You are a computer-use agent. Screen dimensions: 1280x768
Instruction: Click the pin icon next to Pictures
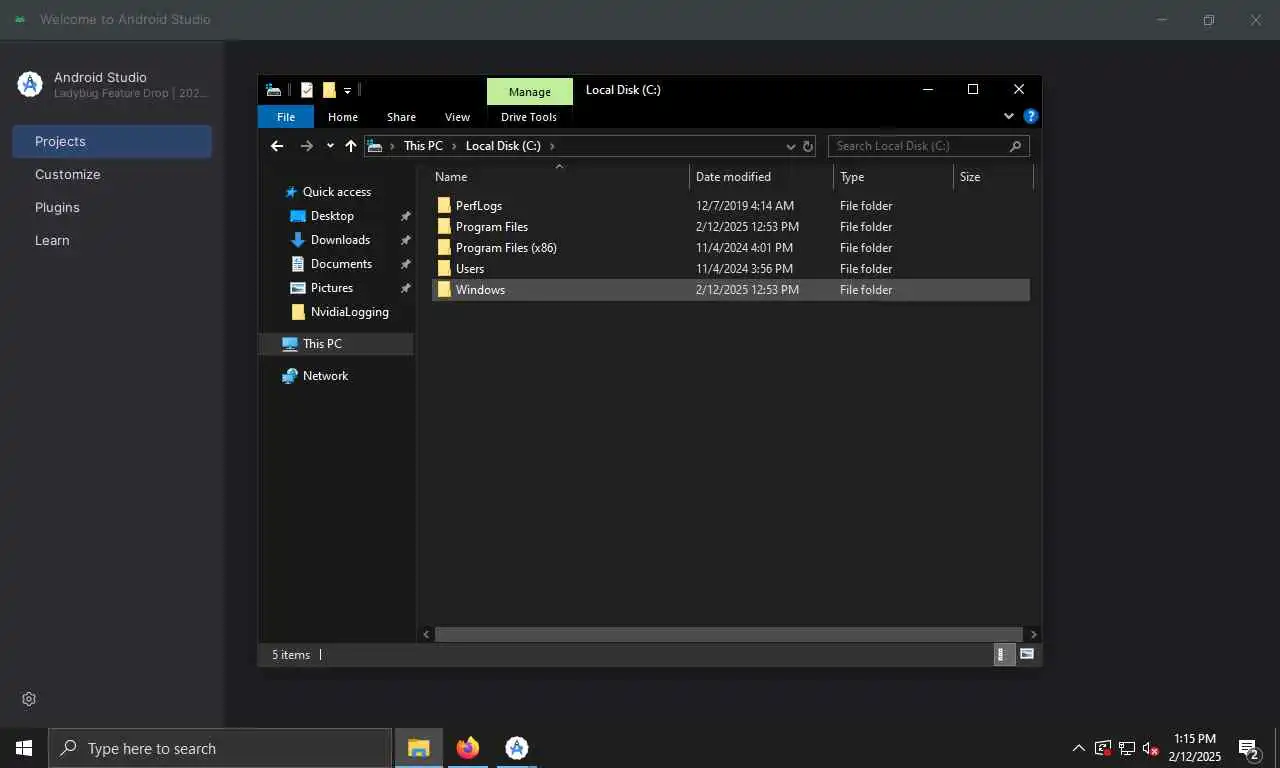(x=405, y=288)
